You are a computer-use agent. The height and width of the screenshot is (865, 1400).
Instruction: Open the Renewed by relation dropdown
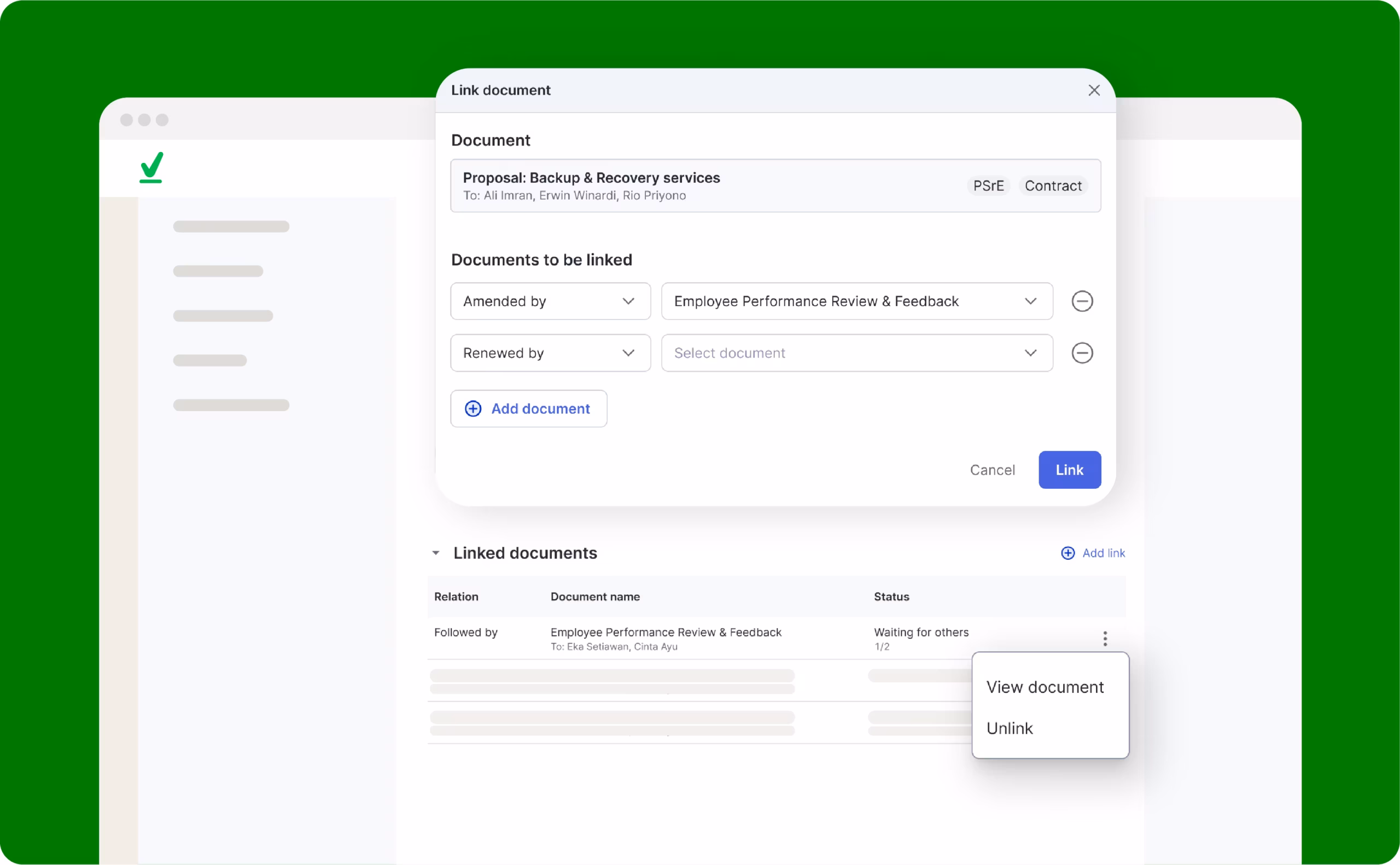coord(550,353)
